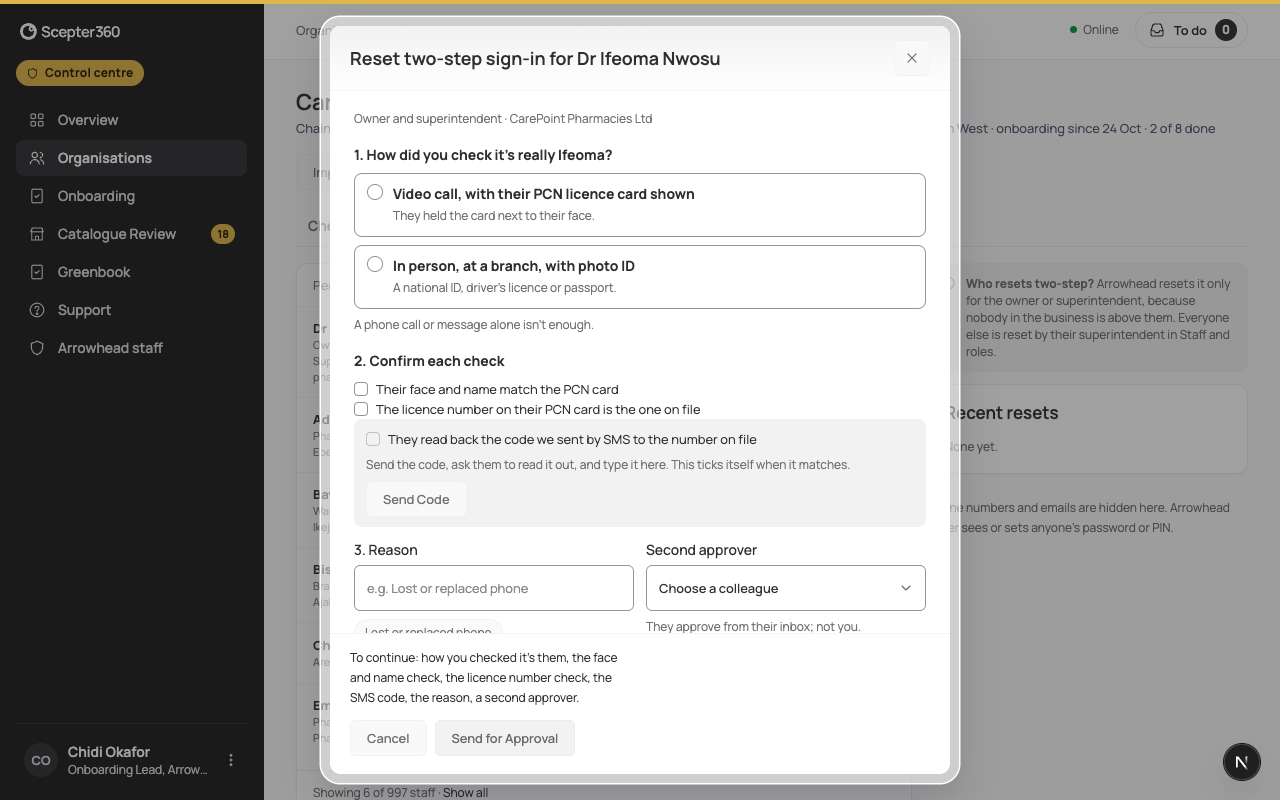Click the To do 0 counter badge

pyautogui.click(x=1226, y=30)
